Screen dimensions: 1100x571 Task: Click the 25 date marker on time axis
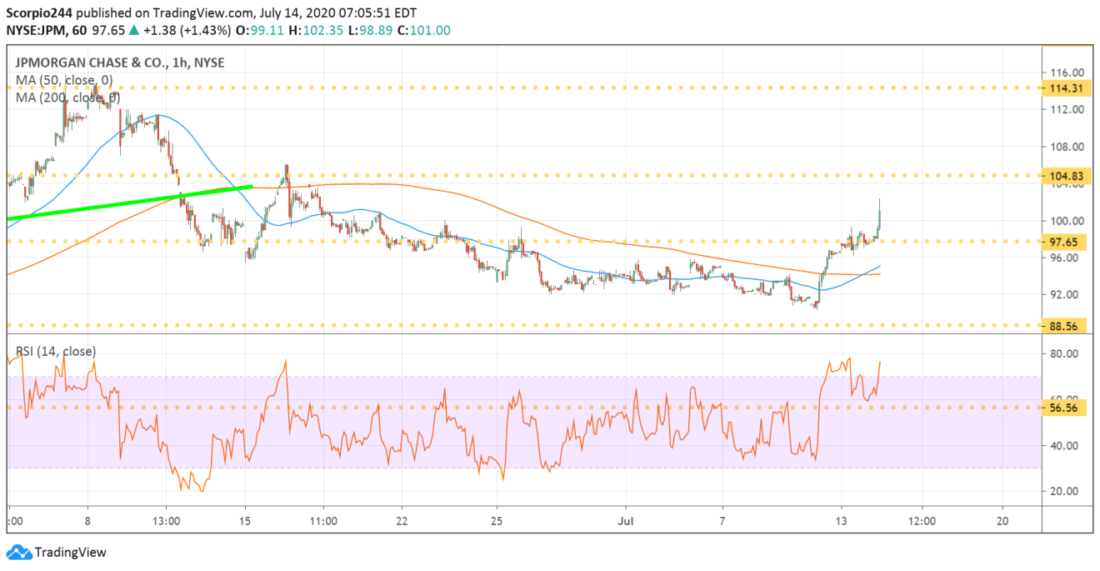point(497,521)
